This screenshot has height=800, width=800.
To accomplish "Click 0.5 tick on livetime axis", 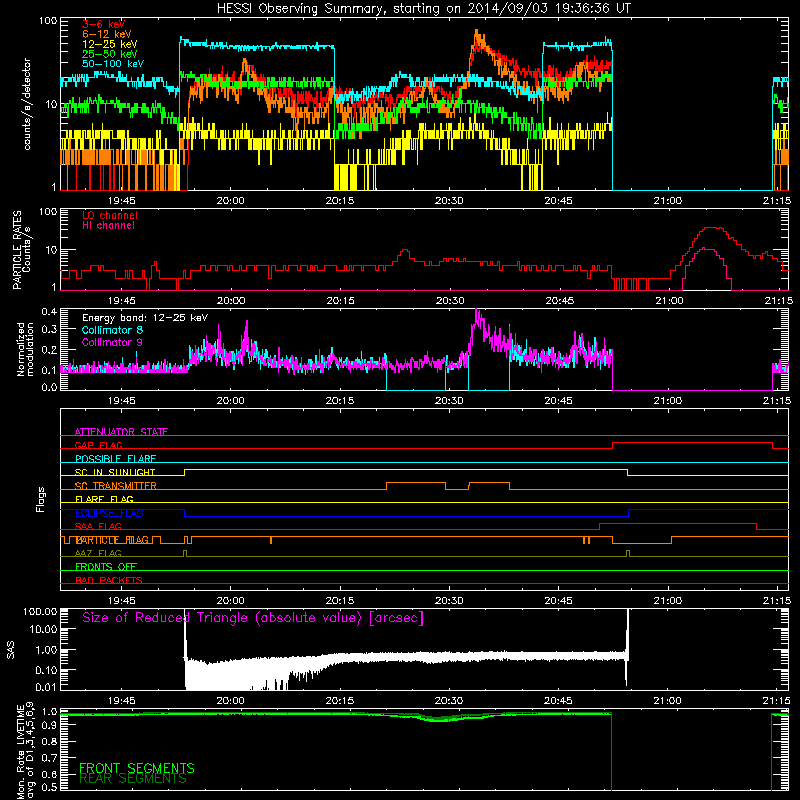I will (x=49, y=787).
